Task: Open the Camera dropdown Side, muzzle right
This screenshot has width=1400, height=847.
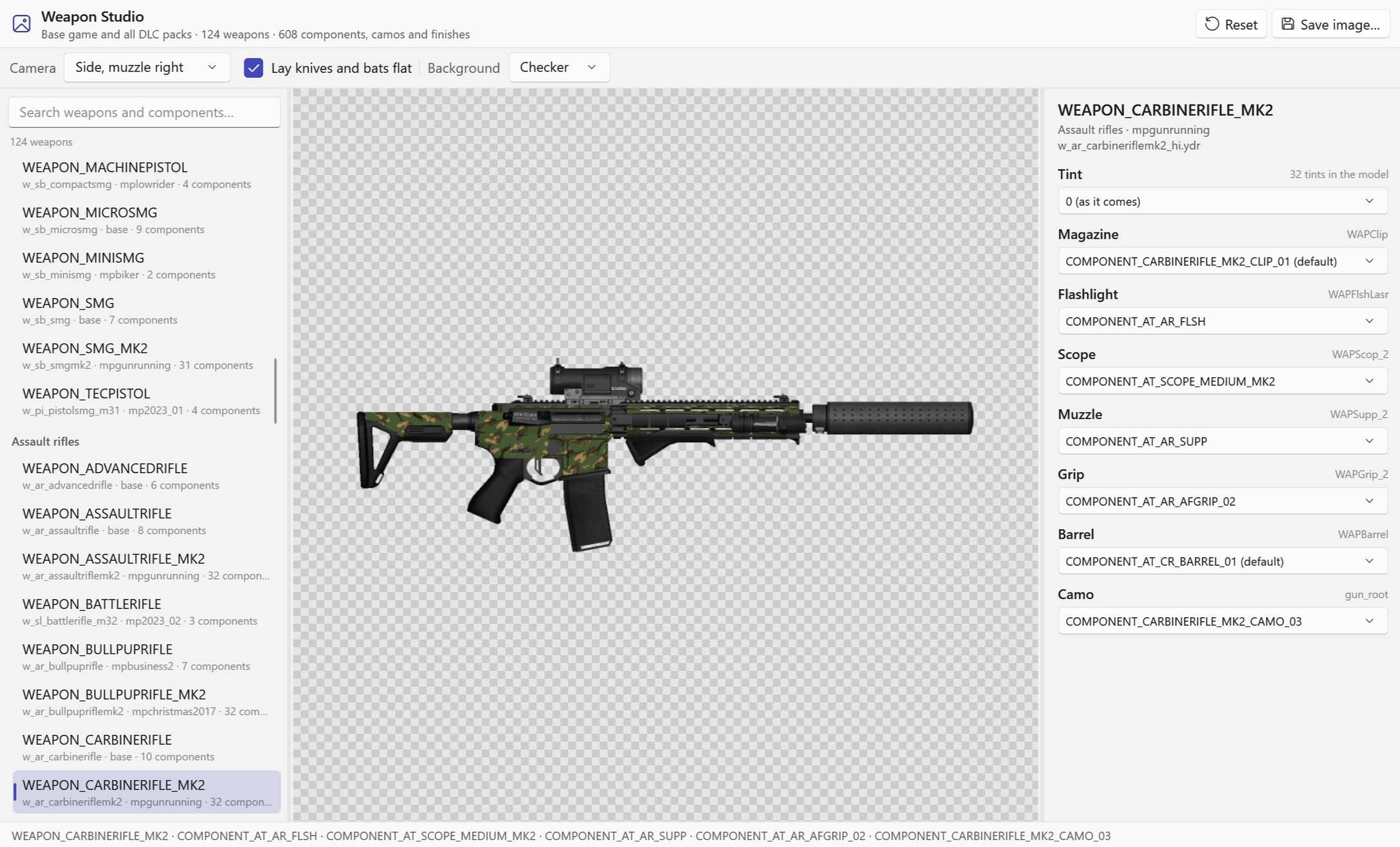Action: tap(147, 68)
